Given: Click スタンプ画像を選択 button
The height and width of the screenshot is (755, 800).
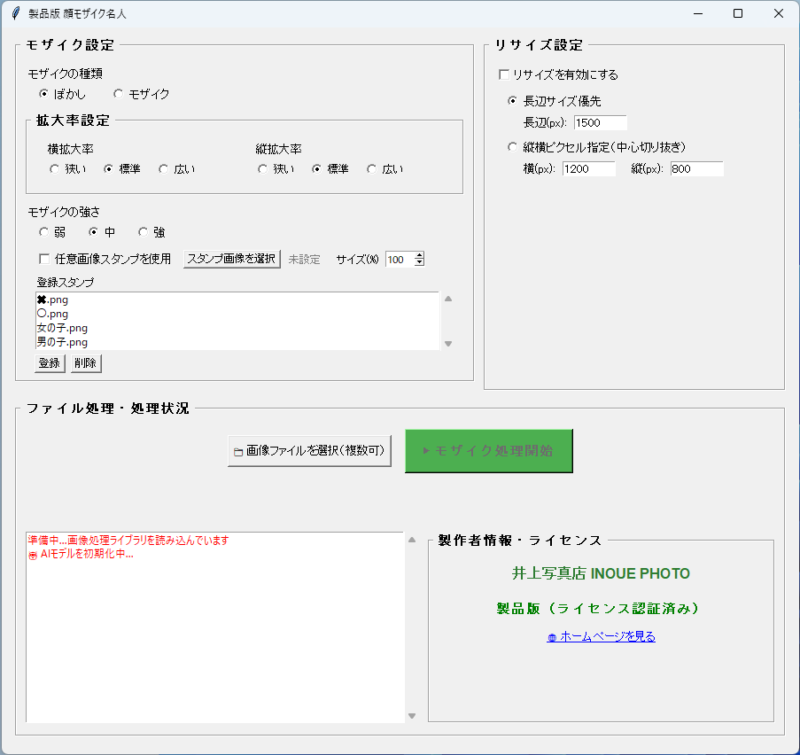Looking at the screenshot, I should pos(232,259).
